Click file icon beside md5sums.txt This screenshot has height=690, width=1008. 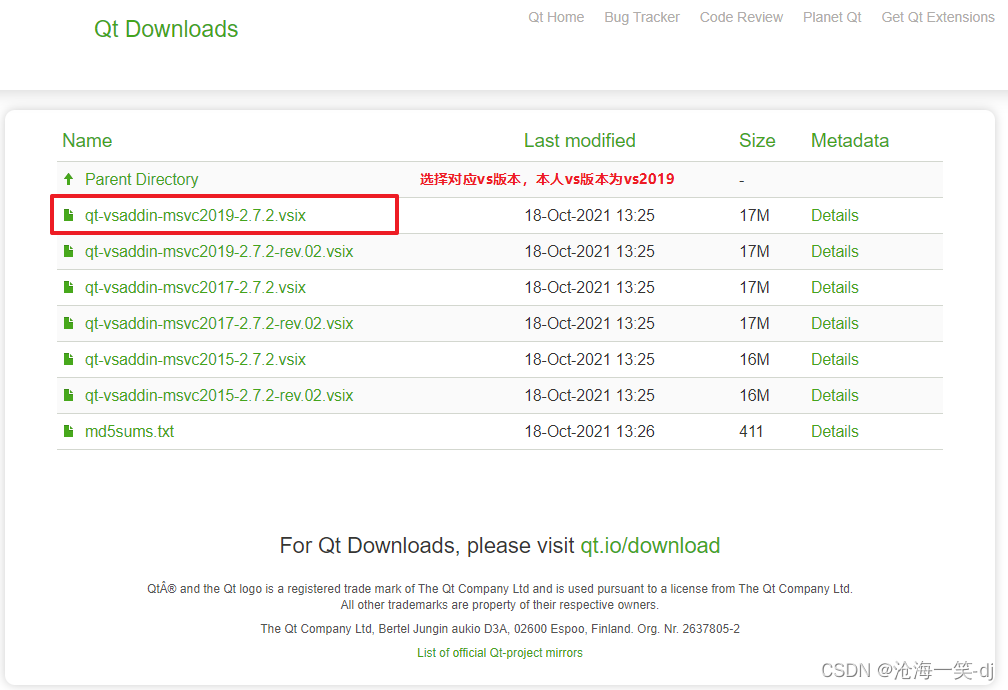pos(69,431)
